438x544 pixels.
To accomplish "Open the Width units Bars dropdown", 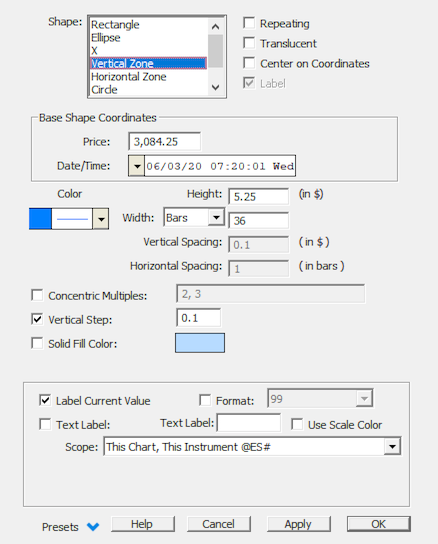I will 217,218.
